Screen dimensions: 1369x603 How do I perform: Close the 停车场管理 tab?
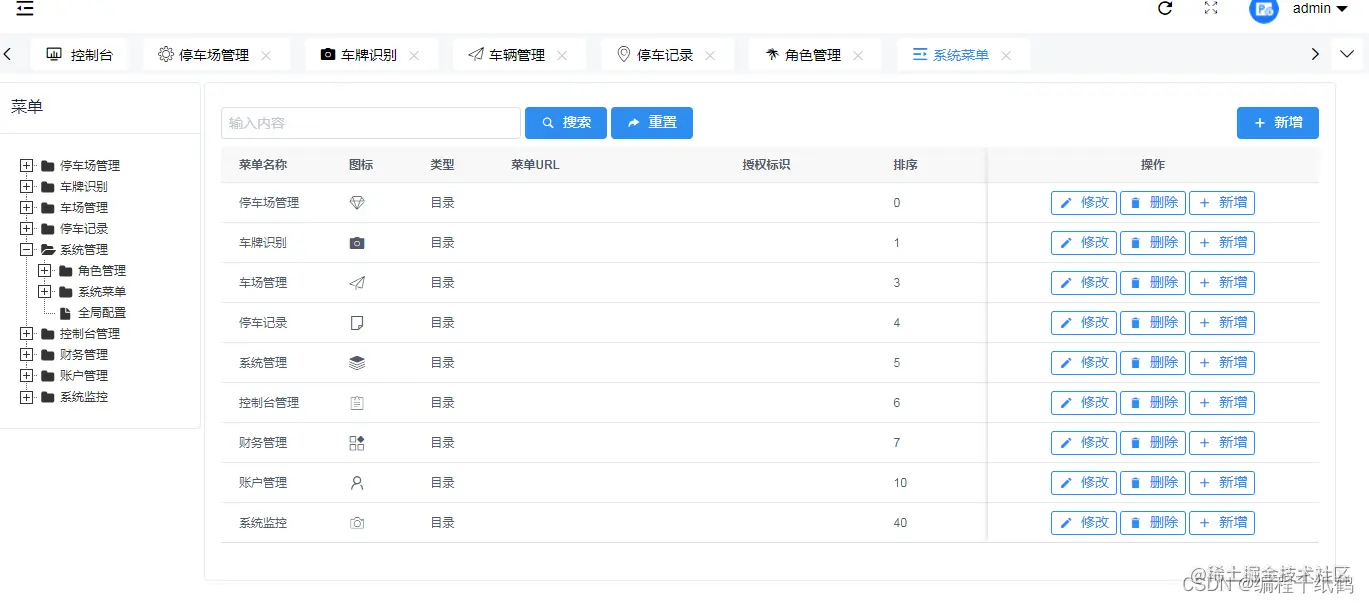pos(266,56)
